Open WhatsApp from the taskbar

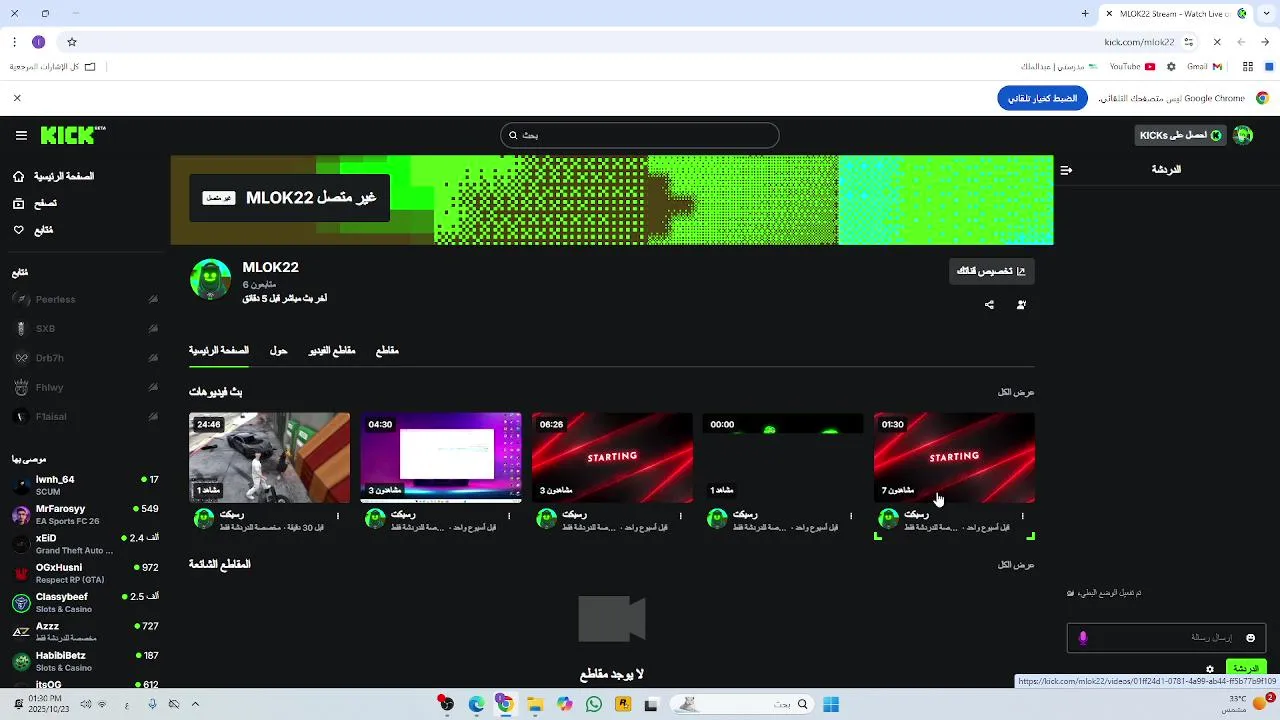[x=594, y=705]
